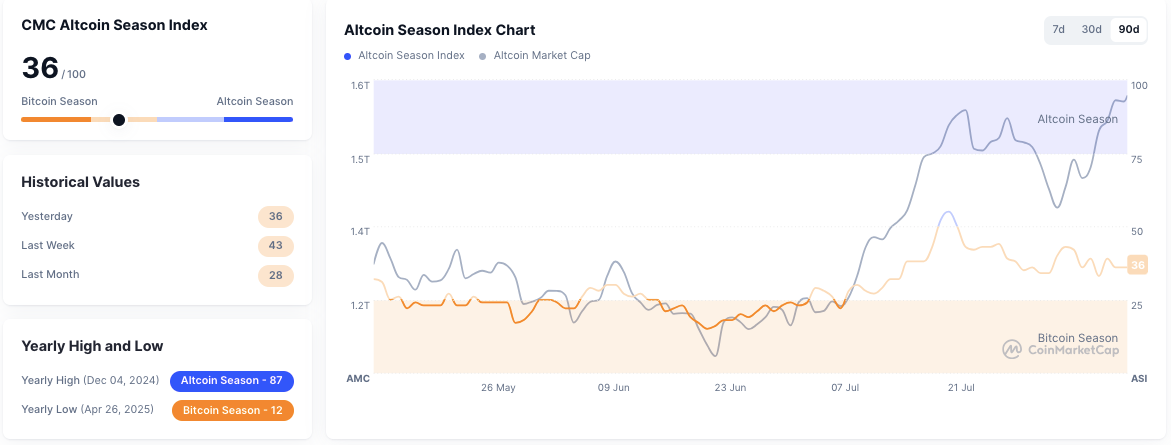The width and height of the screenshot is (1171, 445).
Task: Click the 21 Jul date marker on axis
Action: tap(960, 387)
